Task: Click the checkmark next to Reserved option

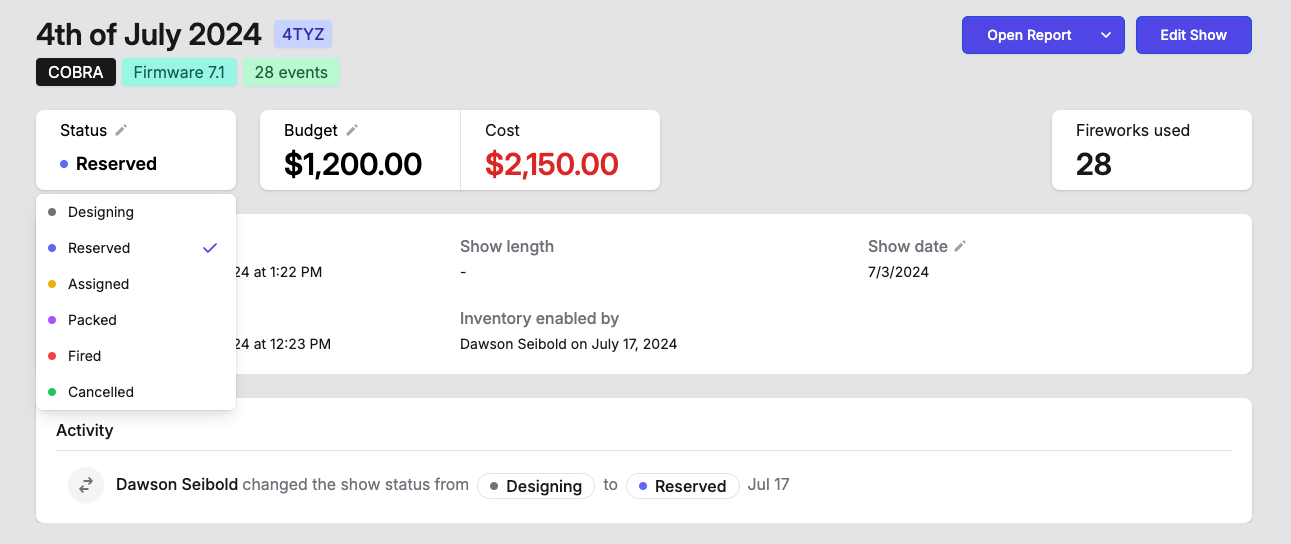Action: (x=209, y=248)
